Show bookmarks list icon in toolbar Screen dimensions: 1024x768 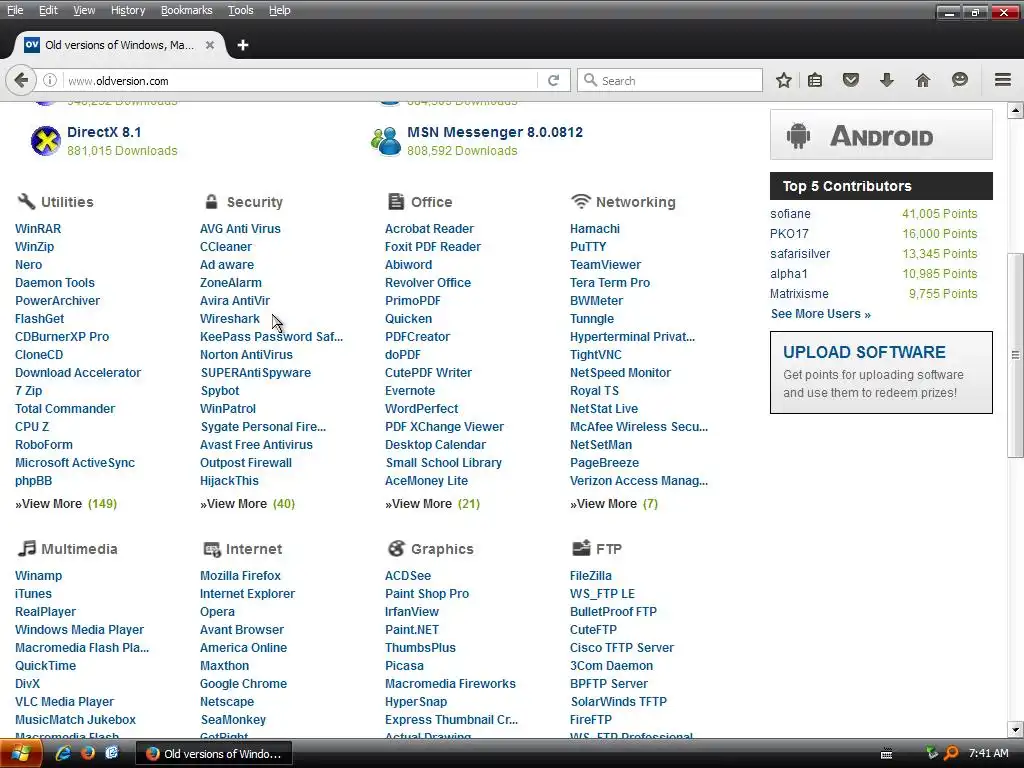[x=814, y=80]
